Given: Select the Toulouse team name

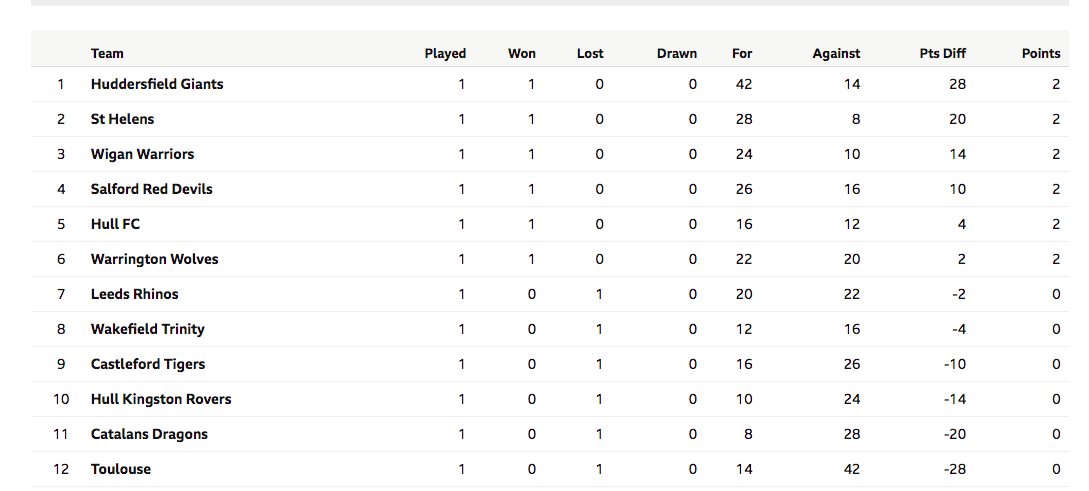Looking at the screenshot, I should coord(121,469).
